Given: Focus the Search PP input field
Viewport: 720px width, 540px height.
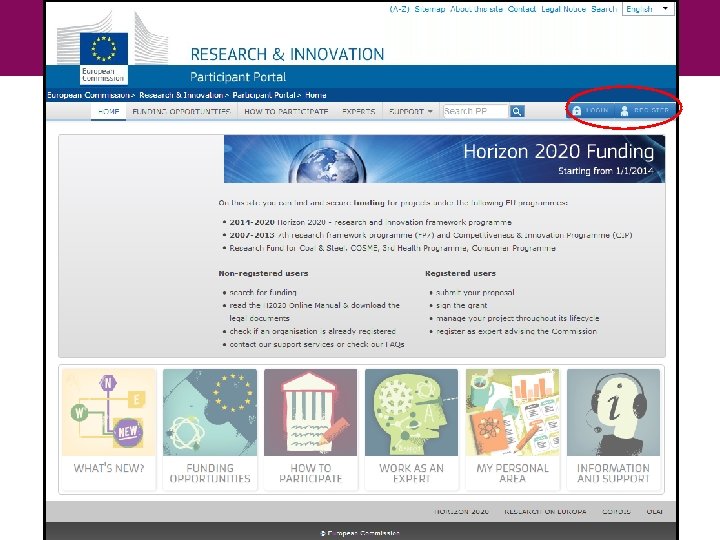Looking at the screenshot, I should pyautogui.click(x=476, y=111).
